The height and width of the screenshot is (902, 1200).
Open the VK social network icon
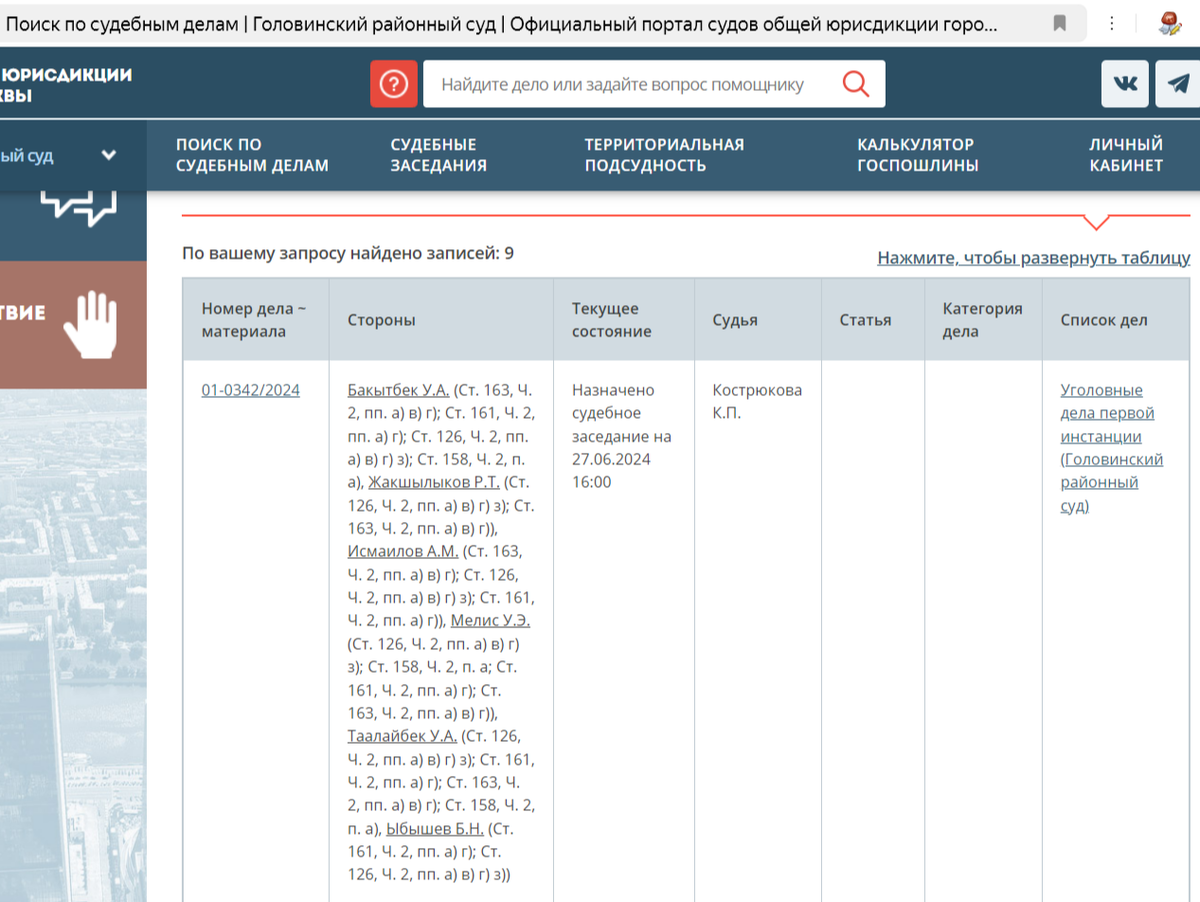[x=1125, y=84]
